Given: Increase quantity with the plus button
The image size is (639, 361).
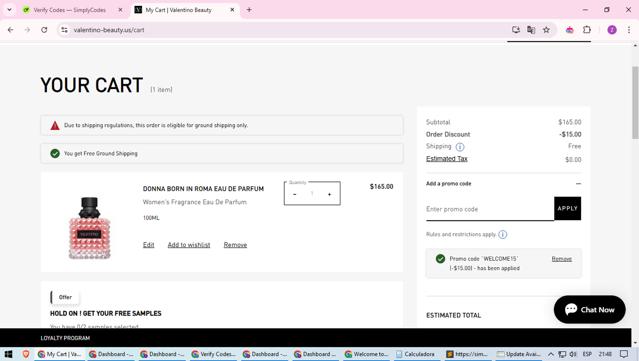Looking at the screenshot, I should point(329,194).
